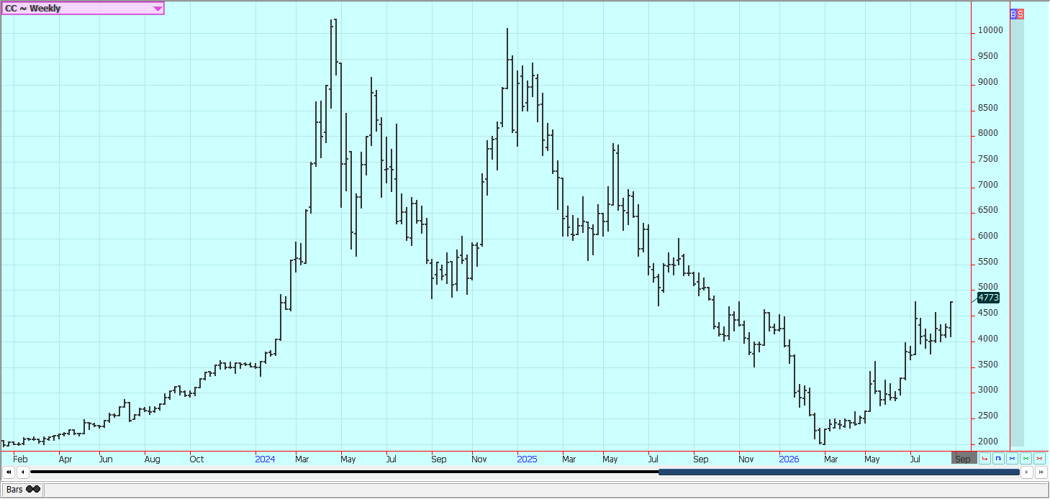This screenshot has width=1050, height=499.
Task: Click the blue B buy marker
Action: coord(1013,13)
